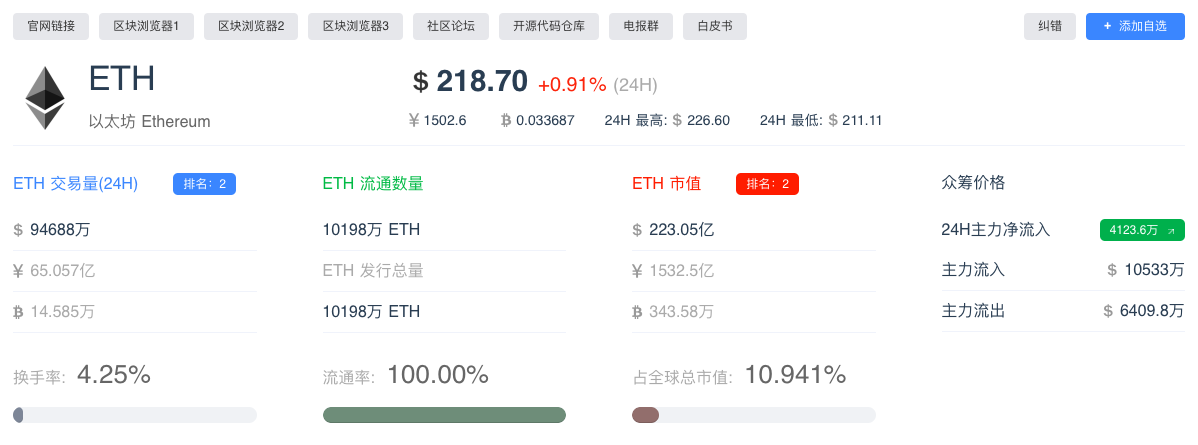Click the 添加自选 plus button
The width and height of the screenshot is (1198, 445).
point(1134,26)
